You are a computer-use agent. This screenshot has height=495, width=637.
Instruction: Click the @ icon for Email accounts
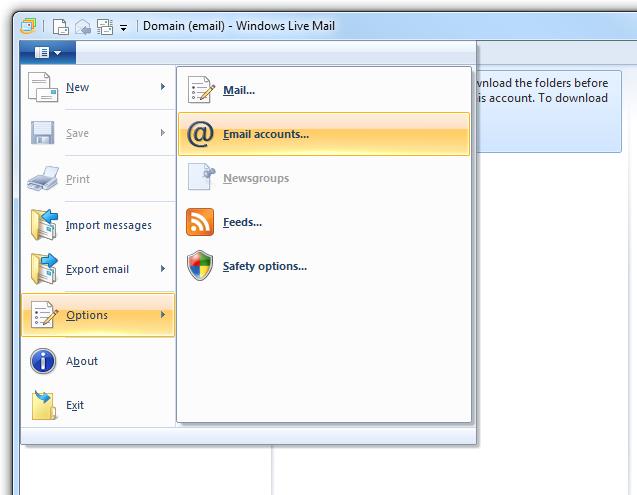[x=200, y=134]
